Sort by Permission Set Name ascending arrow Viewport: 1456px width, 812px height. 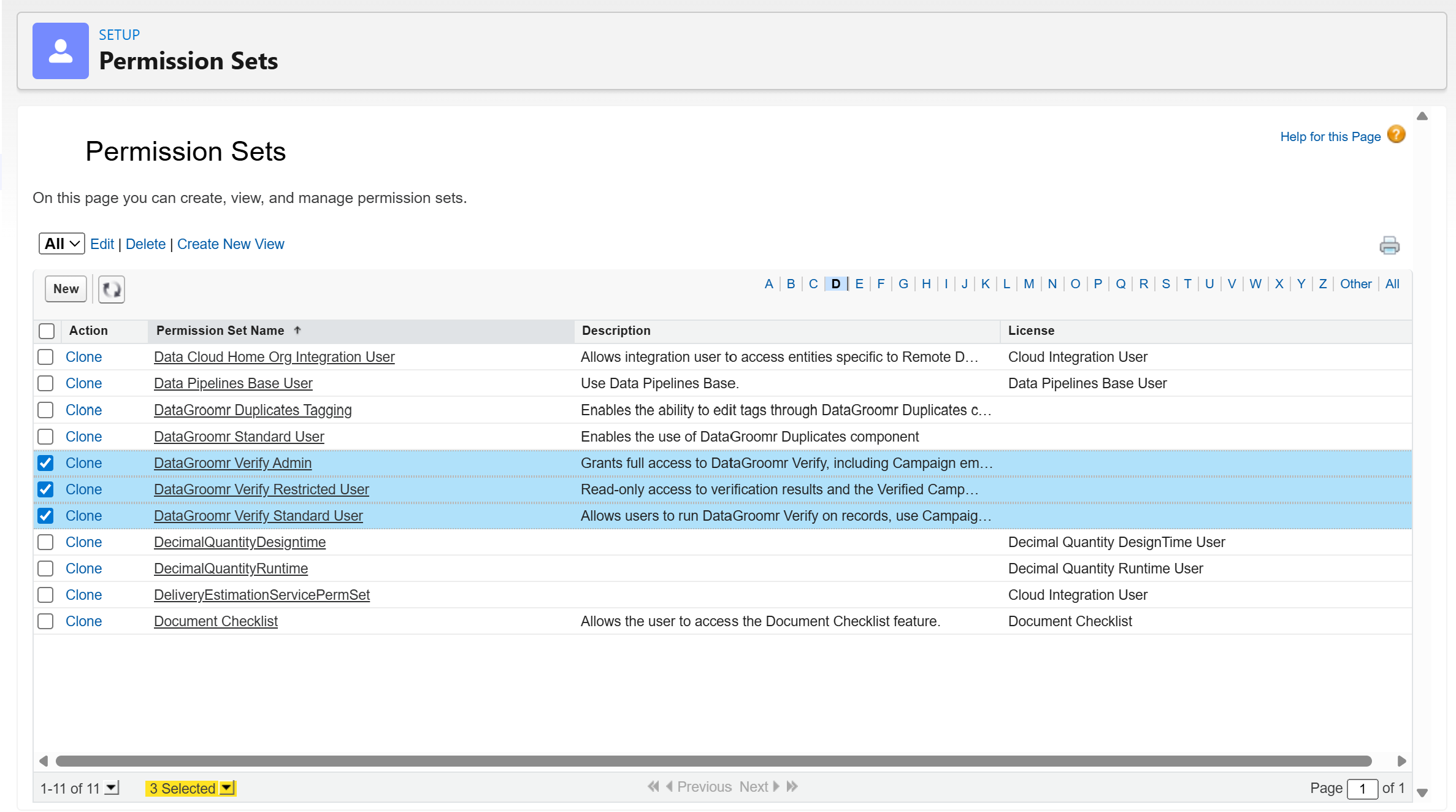[x=297, y=330]
